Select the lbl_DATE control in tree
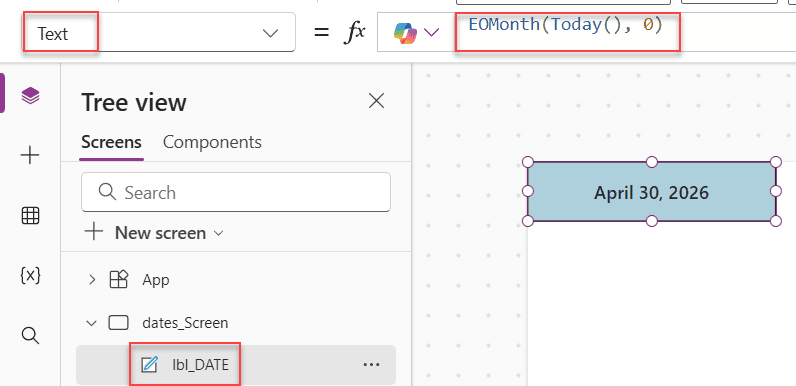 pyautogui.click(x=200, y=365)
